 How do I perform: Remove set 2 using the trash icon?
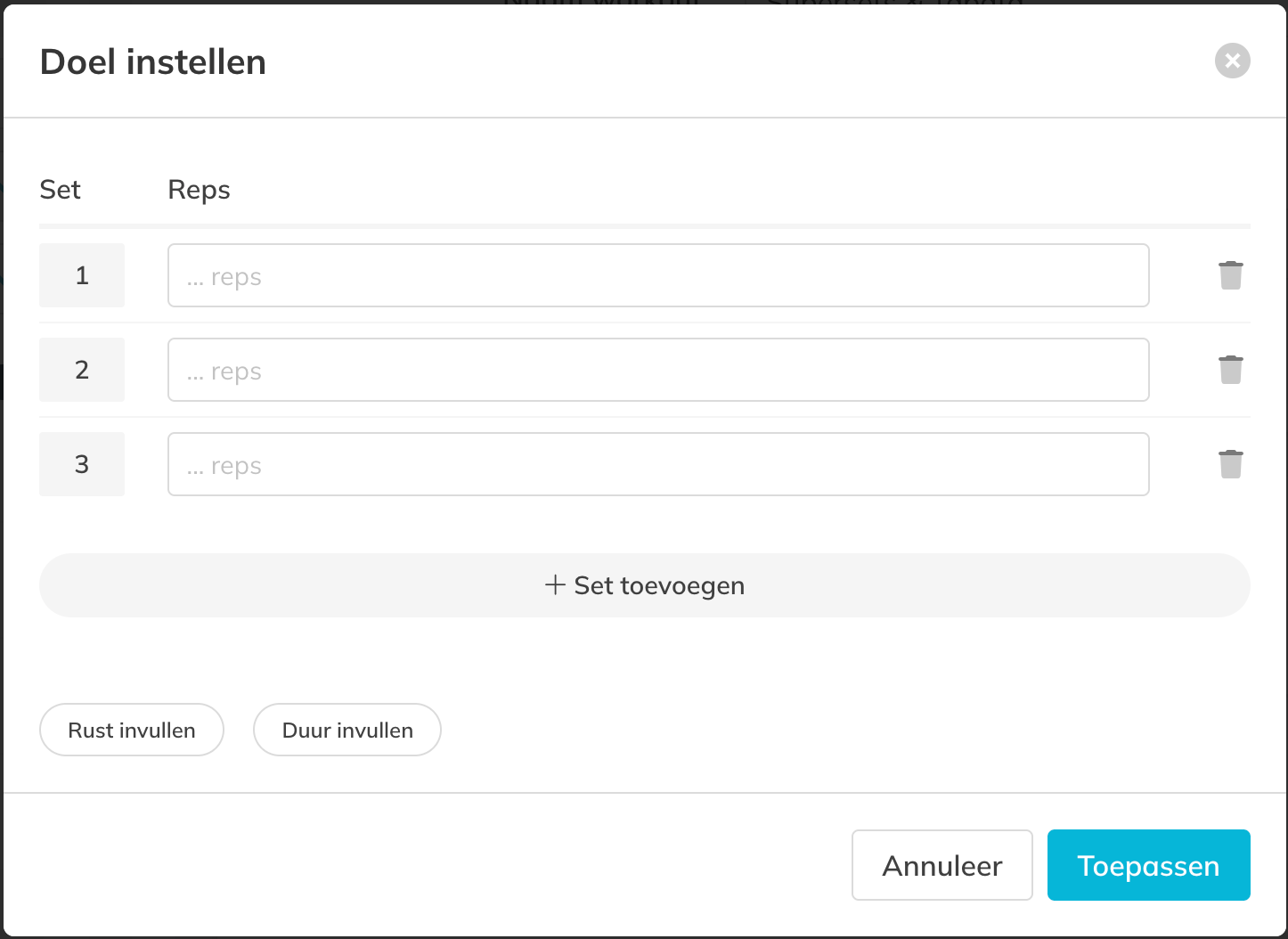pyautogui.click(x=1230, y=370)
